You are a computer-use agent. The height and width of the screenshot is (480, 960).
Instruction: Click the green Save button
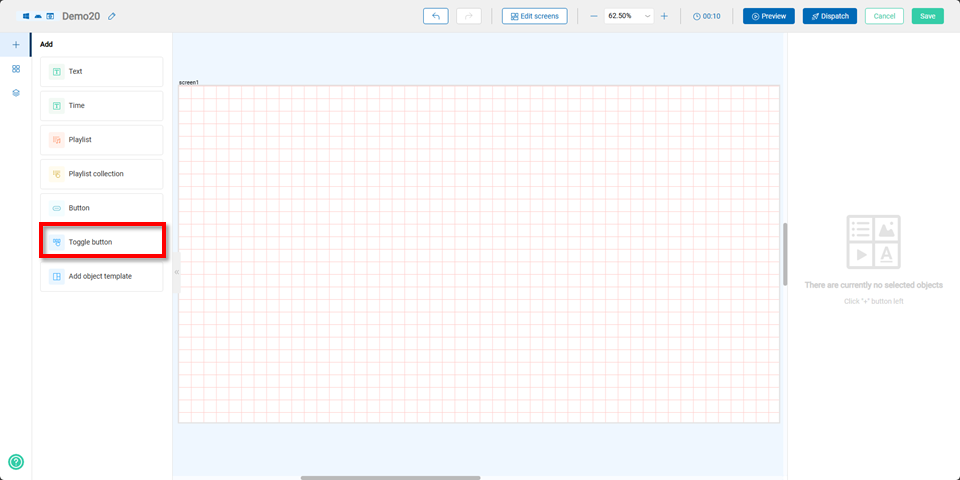click(927, 16)
